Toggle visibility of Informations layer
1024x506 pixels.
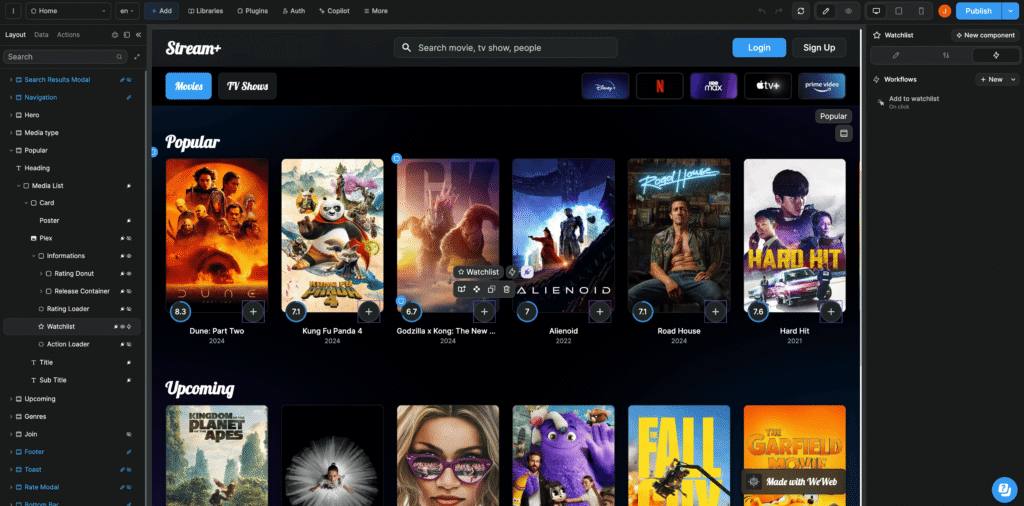click(129, 256)
